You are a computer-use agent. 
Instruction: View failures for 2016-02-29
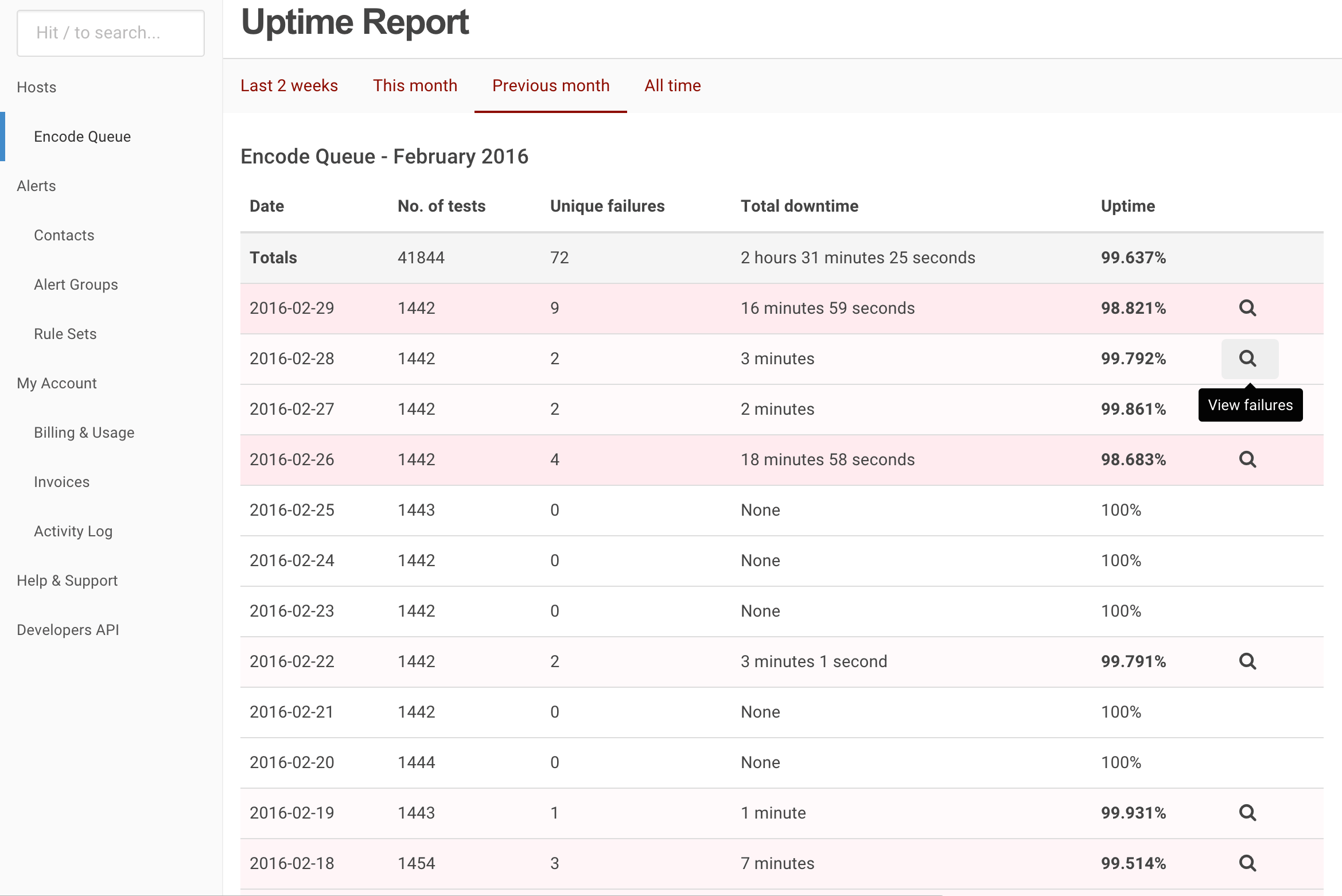pos(1248,308)
